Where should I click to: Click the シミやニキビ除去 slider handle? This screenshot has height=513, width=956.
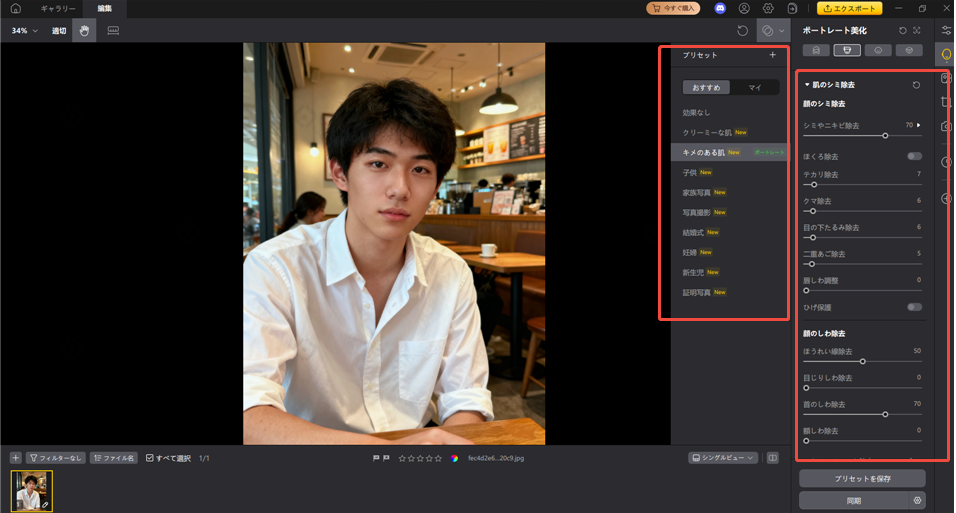885,135
